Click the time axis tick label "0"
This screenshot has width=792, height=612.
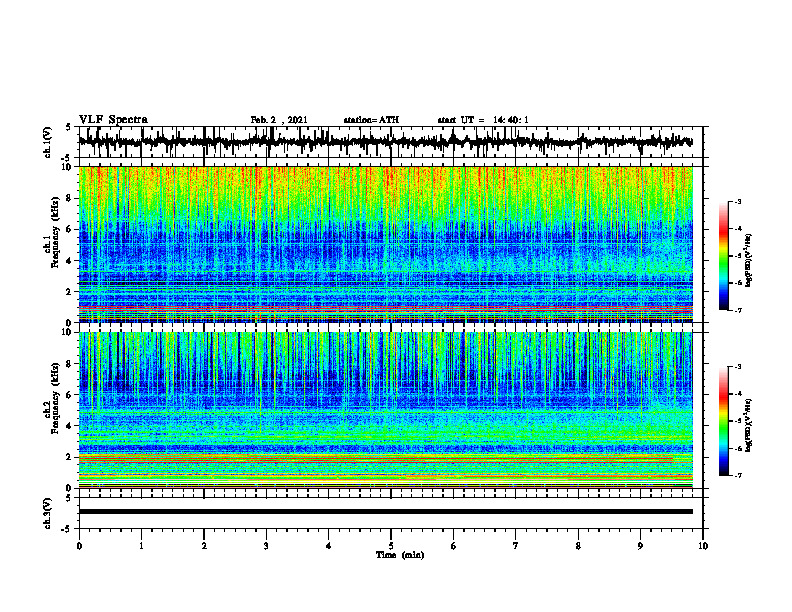click(x=79, y=546)
